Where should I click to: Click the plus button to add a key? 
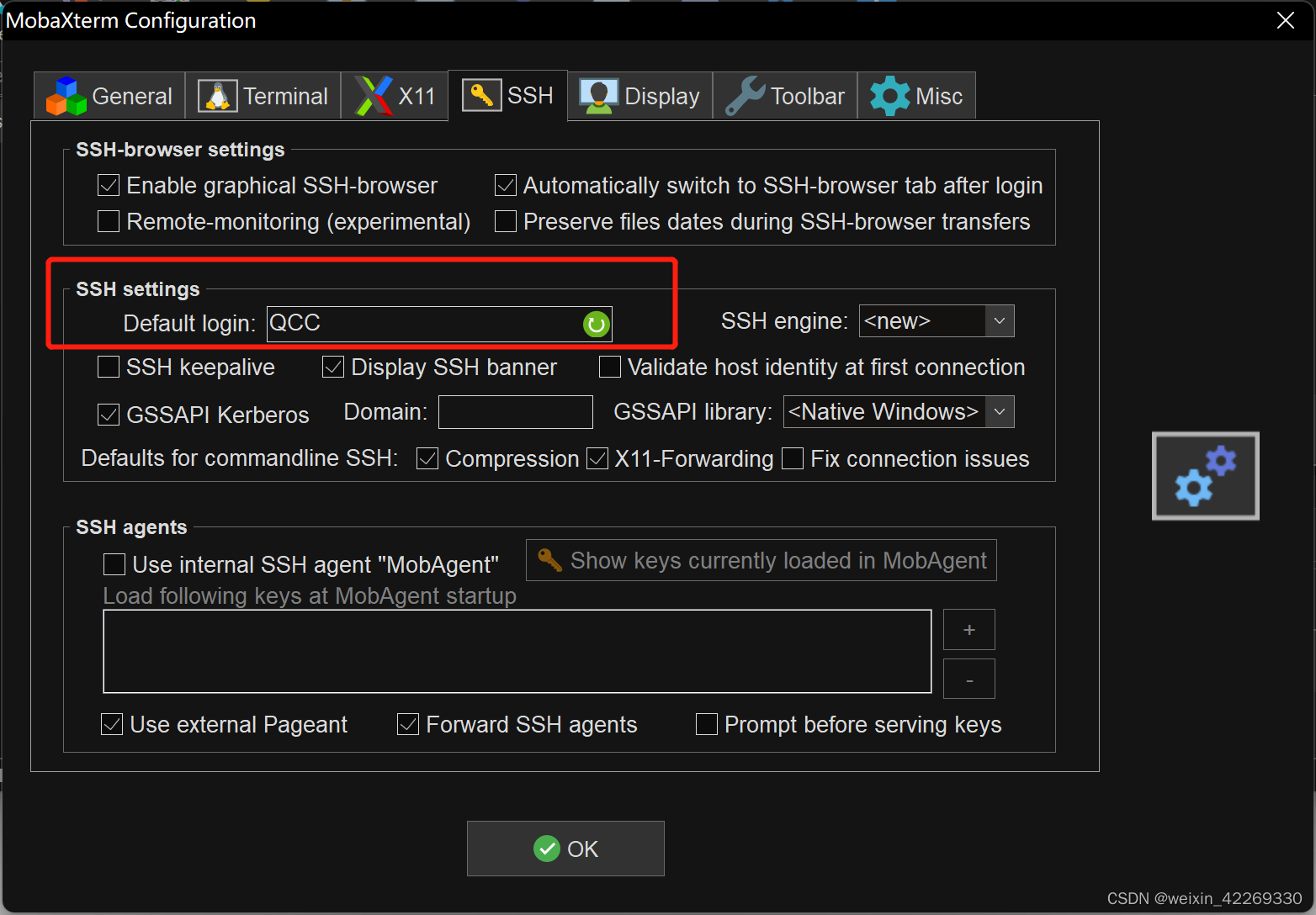[x=968, y=629]
